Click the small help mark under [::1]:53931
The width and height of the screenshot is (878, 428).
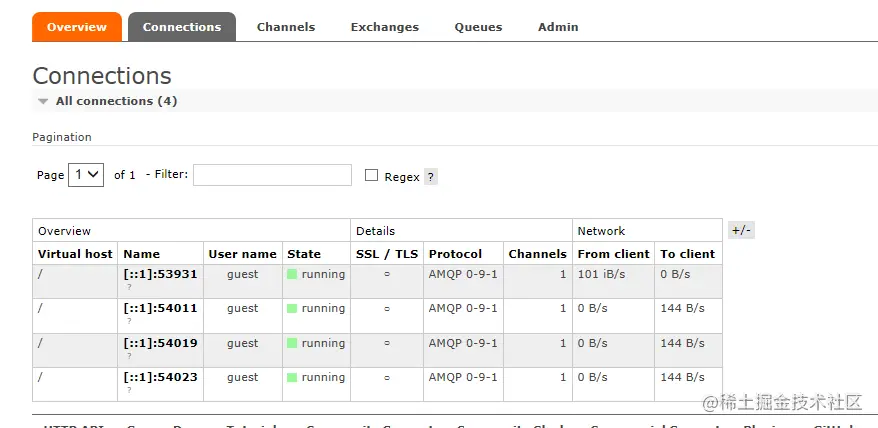click(x=129, y=287)
